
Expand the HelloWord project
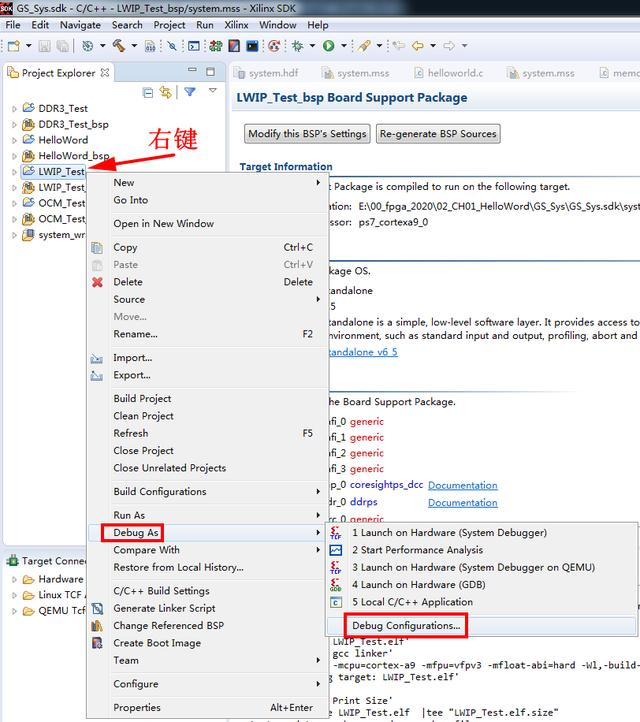pos(14,140)
